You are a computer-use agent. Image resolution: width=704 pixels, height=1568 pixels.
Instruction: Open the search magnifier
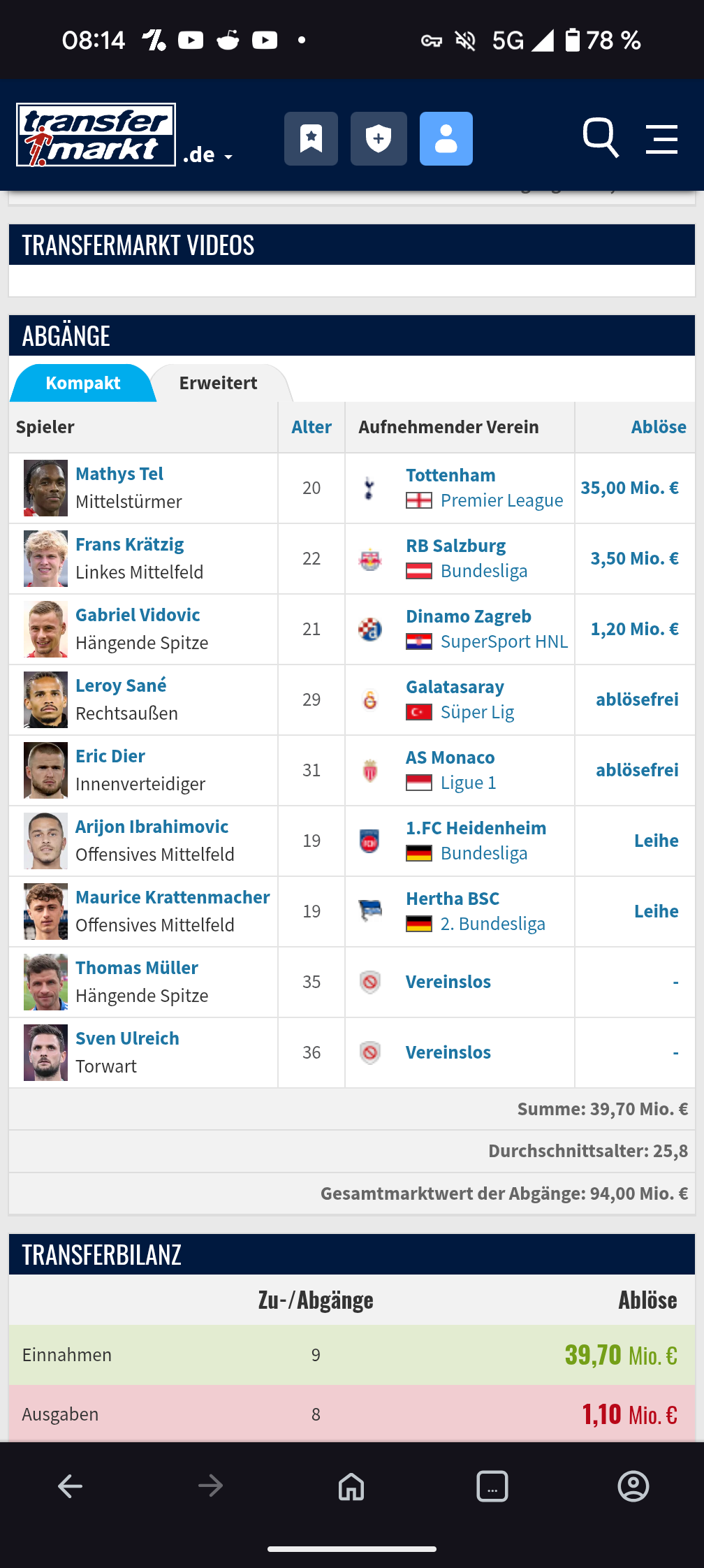601,138
